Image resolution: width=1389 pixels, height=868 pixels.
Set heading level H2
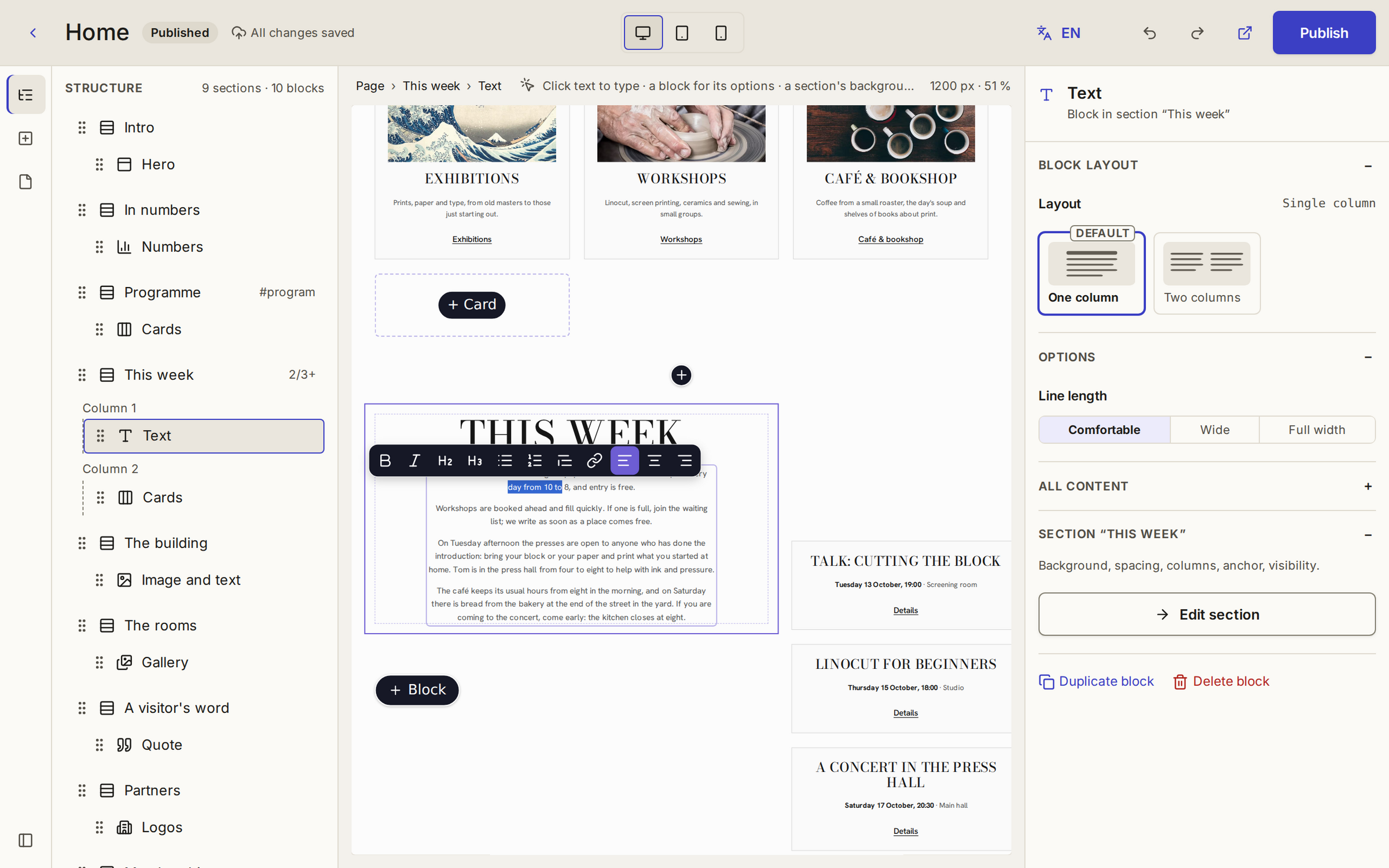point(444,461)
